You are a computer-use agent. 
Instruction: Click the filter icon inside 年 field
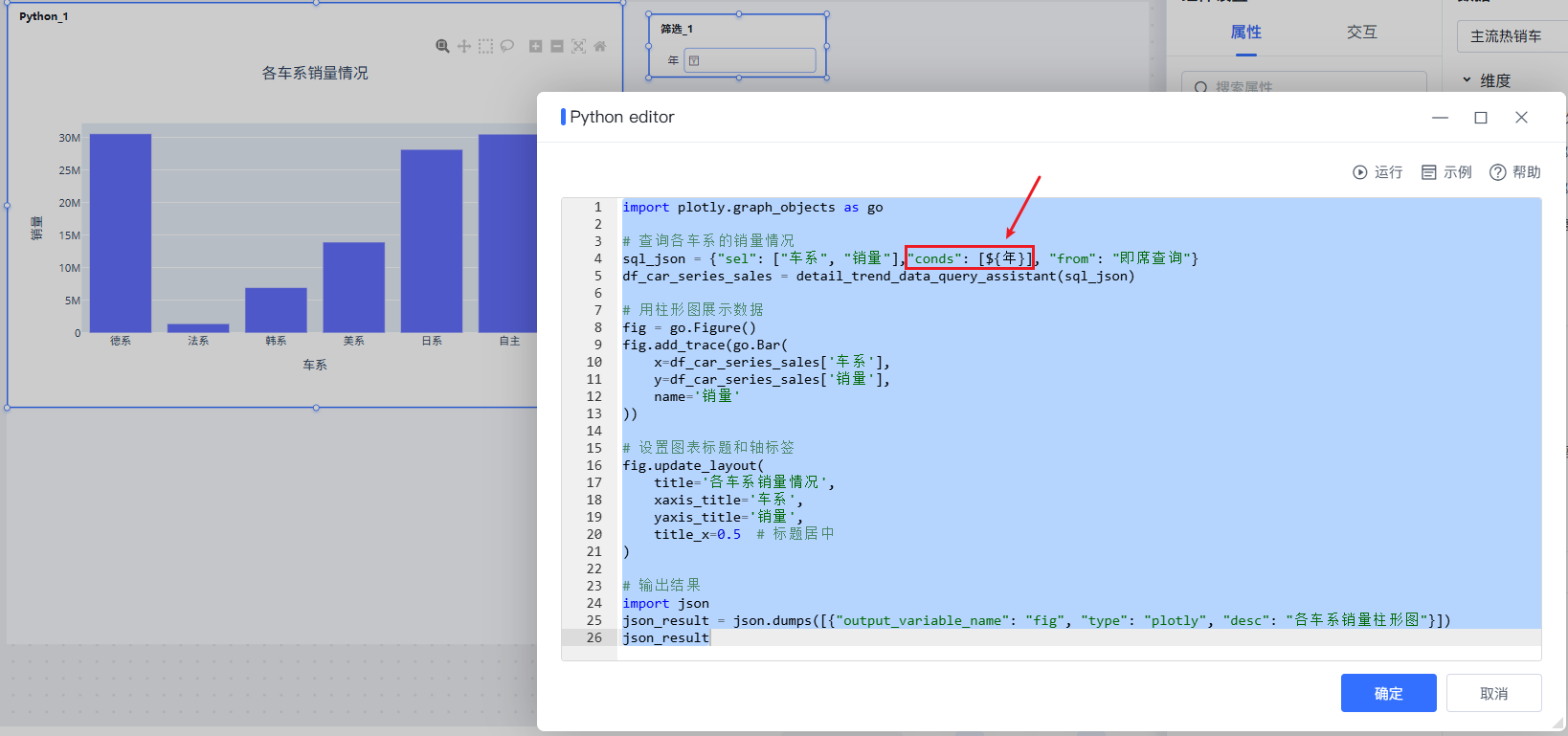click(x=694, y=60)
